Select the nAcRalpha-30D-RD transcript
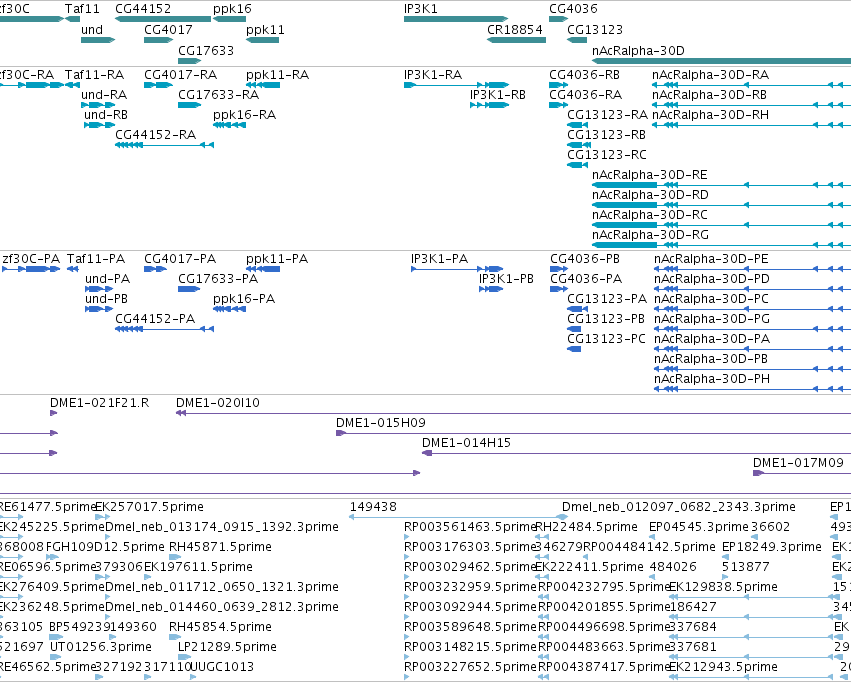Viewport: 851px width, 682px height. [x=721, y=205]
